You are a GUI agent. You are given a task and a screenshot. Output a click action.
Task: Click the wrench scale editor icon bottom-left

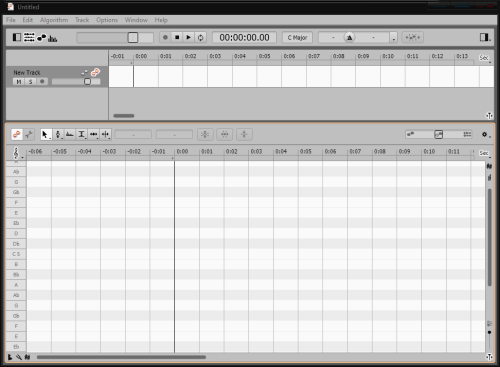tap(19, 357)
